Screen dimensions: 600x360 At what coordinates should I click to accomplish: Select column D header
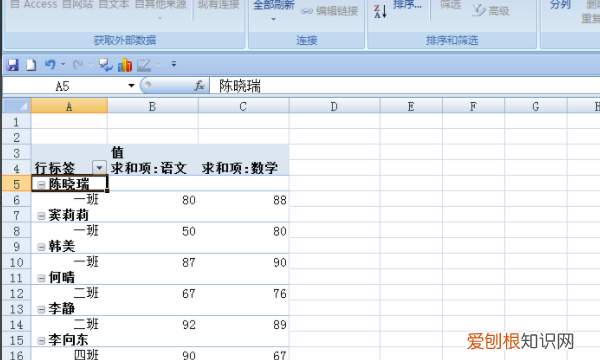pos(334,106)
